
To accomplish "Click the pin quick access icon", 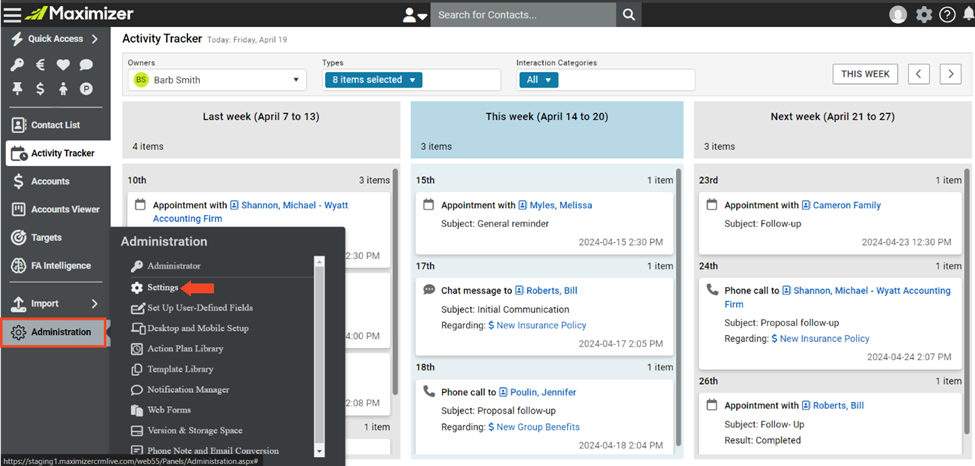I will [x=17, y=88].
